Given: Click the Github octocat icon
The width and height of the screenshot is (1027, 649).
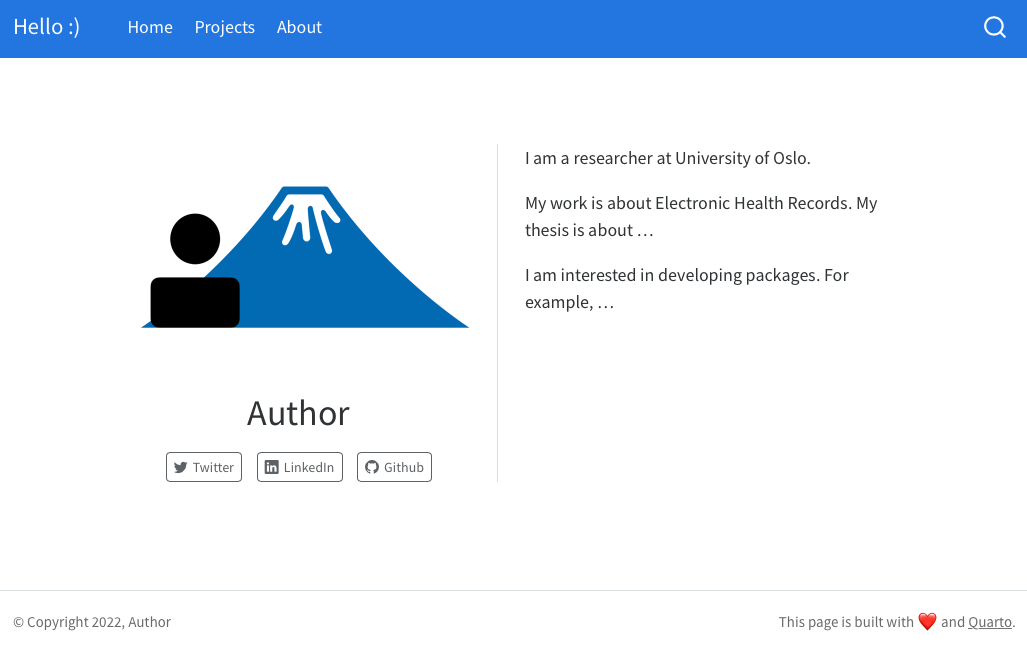Looking at the screenshot, I should point(372,467).
